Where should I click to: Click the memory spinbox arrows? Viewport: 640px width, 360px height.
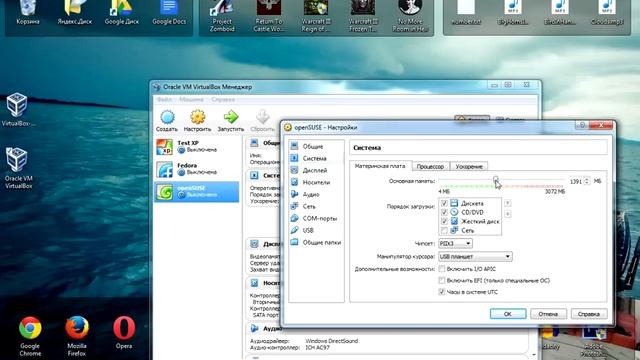tap(587, 181)
